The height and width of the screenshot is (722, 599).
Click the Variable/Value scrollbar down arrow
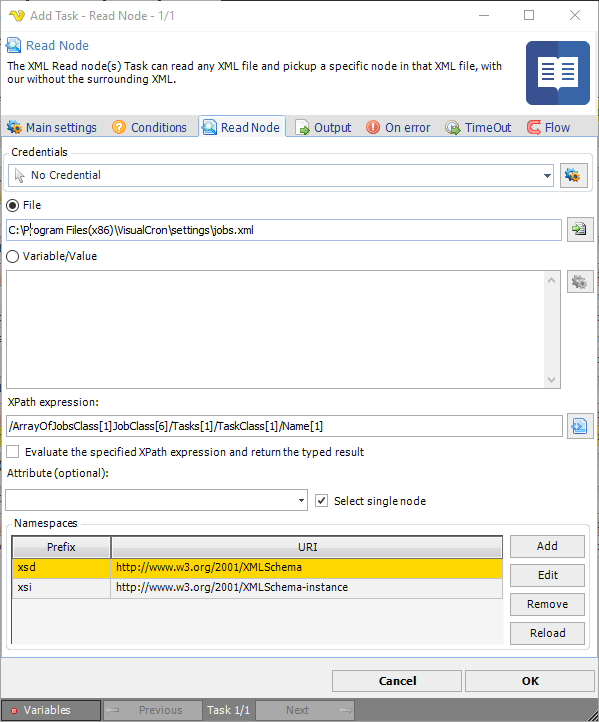[552, 380]
